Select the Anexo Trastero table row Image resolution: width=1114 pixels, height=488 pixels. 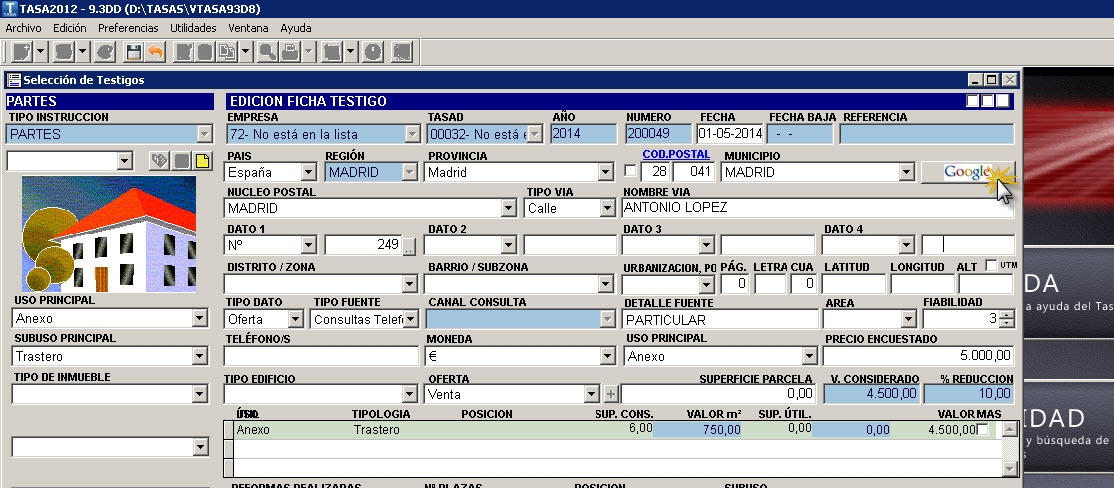(618, 430)
